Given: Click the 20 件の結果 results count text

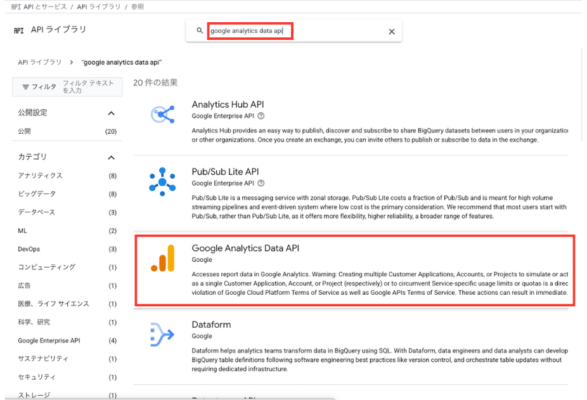Looking at the screenshot, I should point(155,82).
